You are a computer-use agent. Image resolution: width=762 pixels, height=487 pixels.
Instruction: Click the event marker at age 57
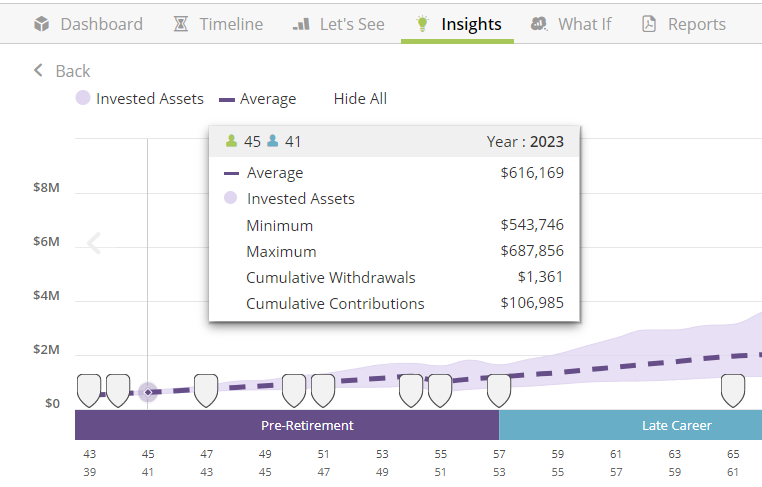pos(499,390)
